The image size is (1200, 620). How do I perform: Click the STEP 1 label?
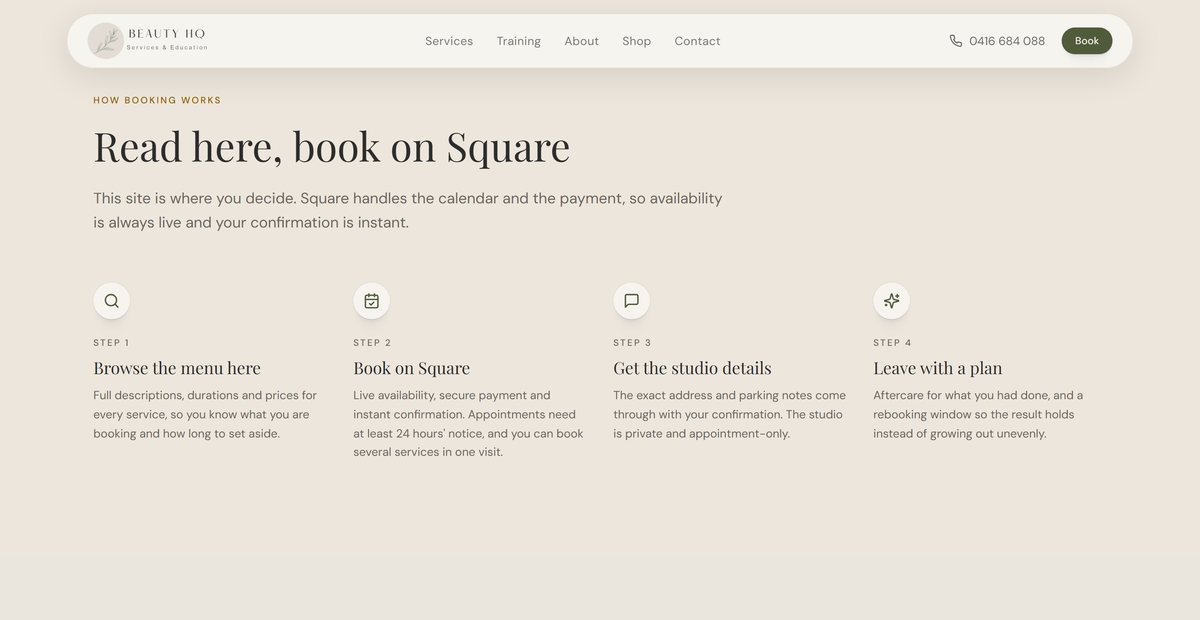111,343
